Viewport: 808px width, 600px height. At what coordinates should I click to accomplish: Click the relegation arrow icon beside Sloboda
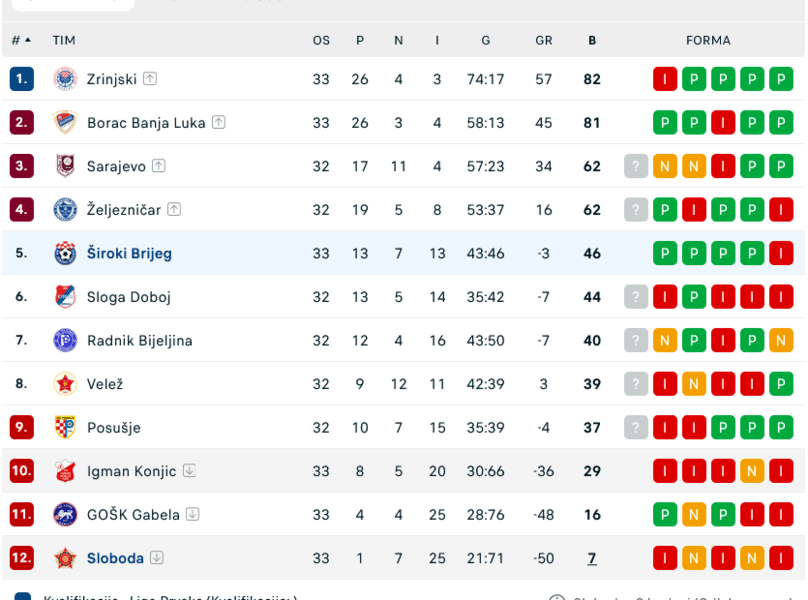(x=157, y=558)
